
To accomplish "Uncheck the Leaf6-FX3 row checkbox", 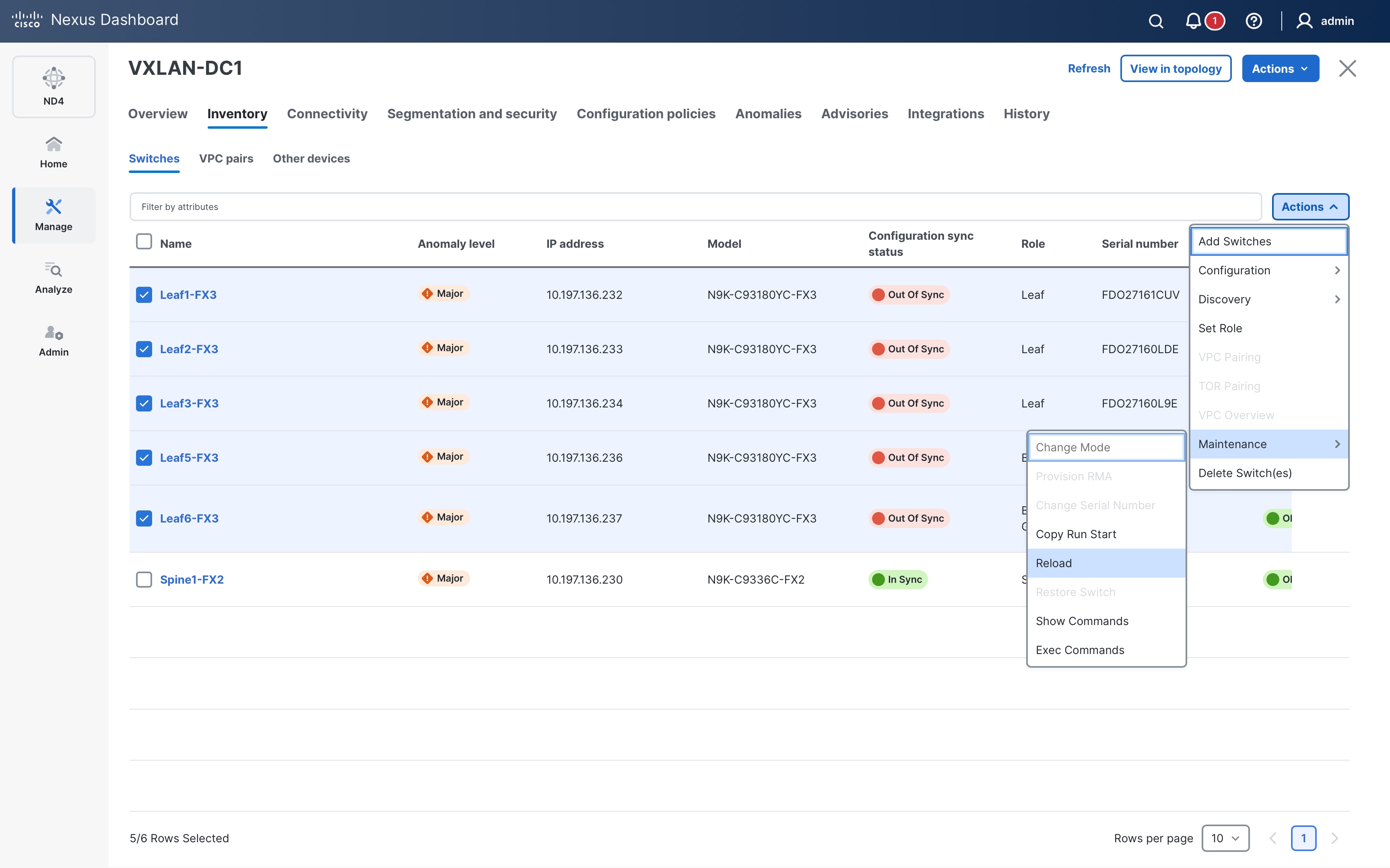I will (144, 518).
